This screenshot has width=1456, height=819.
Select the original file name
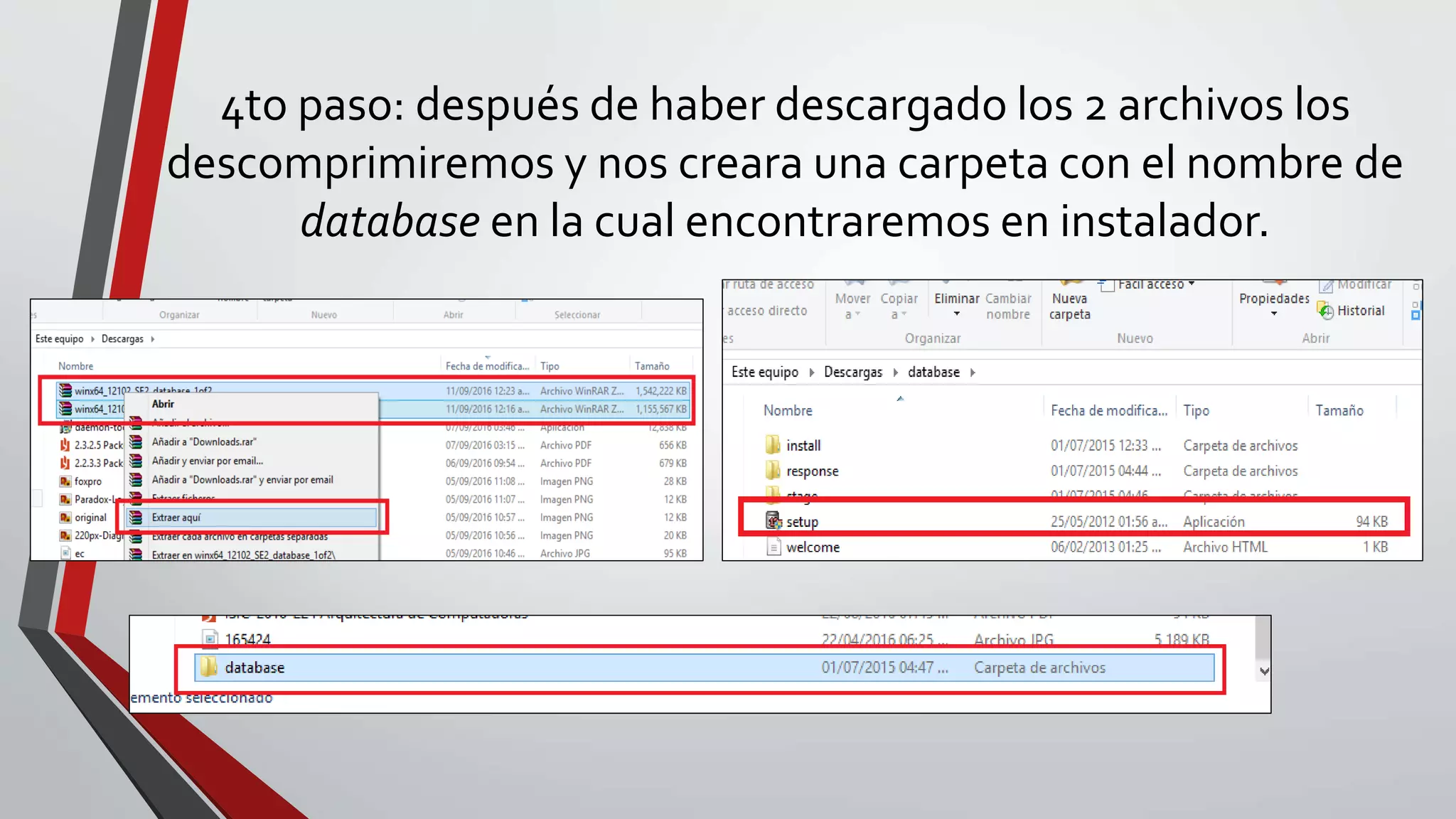[90, 518]
